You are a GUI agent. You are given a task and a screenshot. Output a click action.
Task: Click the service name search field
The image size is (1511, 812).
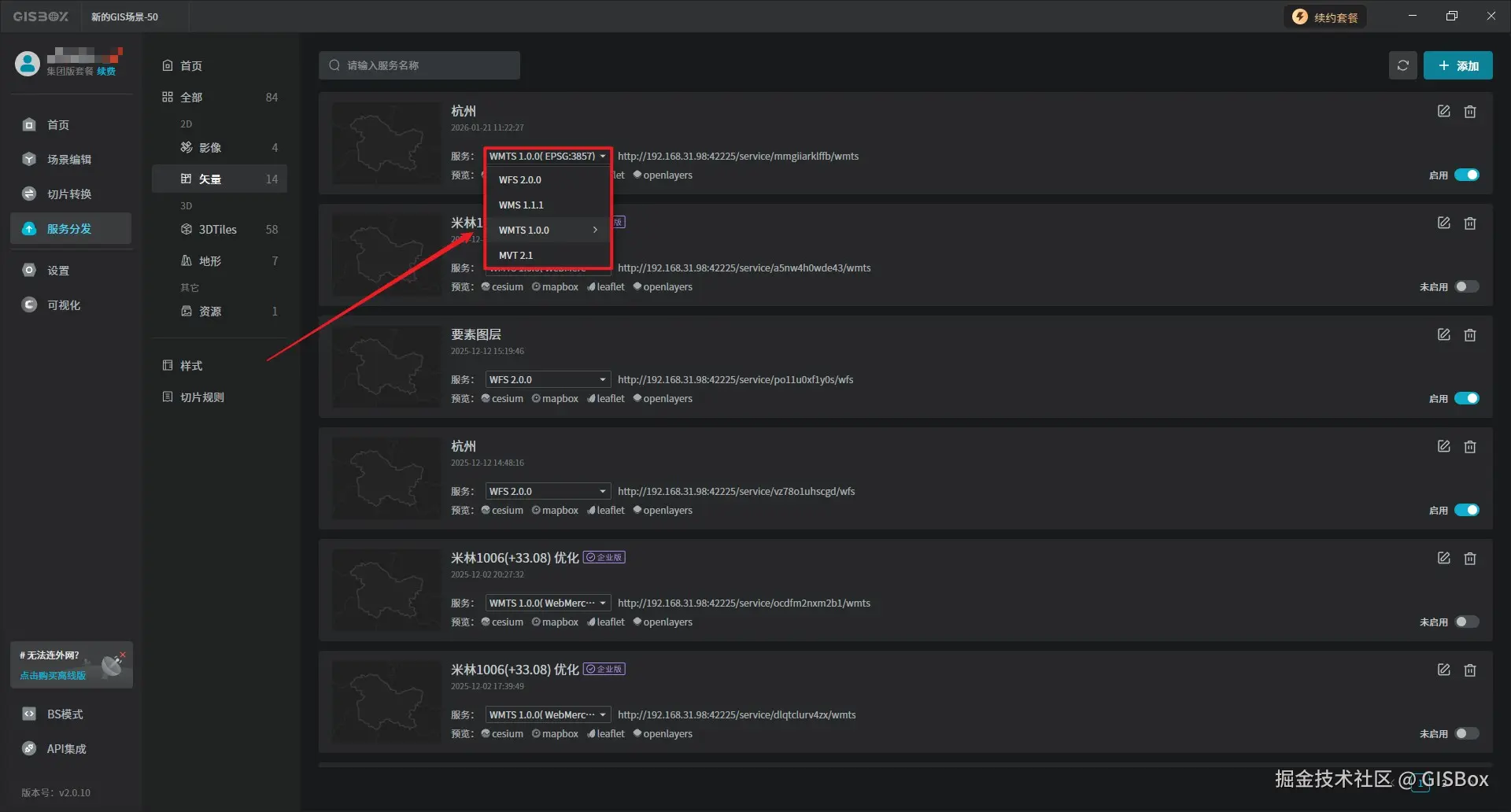[419, 65]
